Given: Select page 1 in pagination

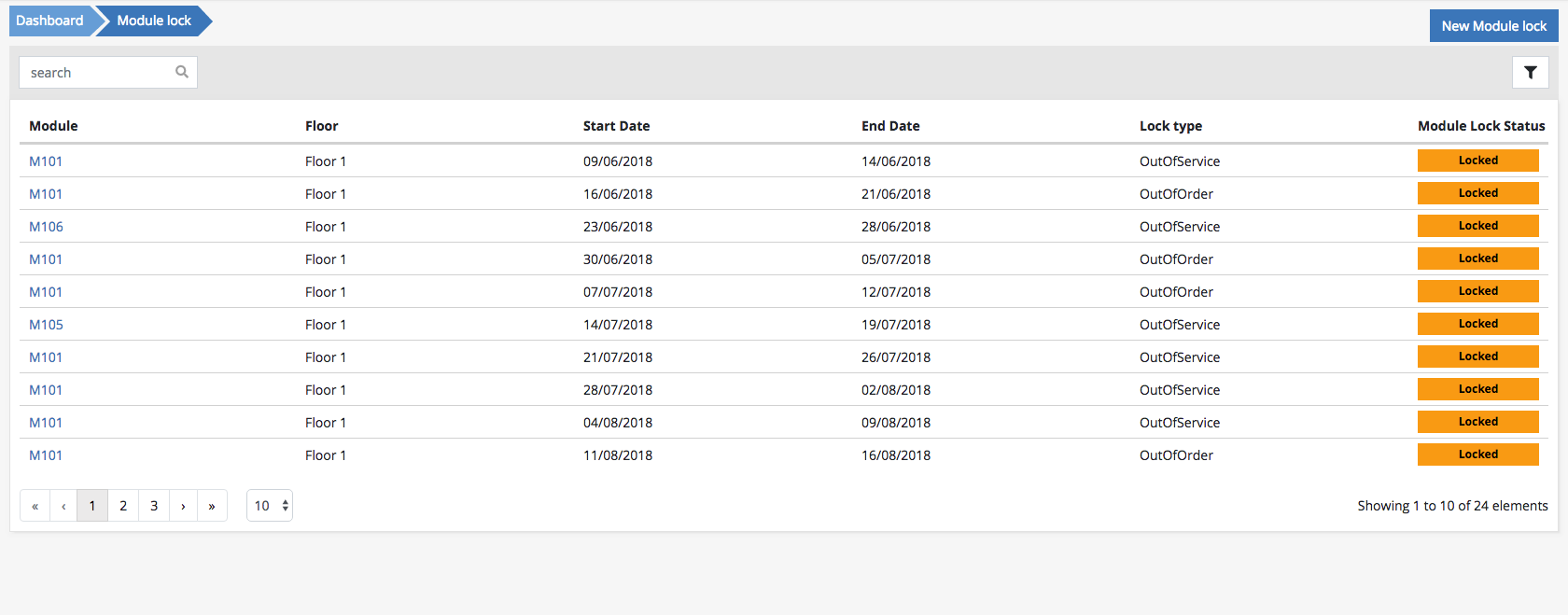Looking at the screenshot, I should click(92, 506).
